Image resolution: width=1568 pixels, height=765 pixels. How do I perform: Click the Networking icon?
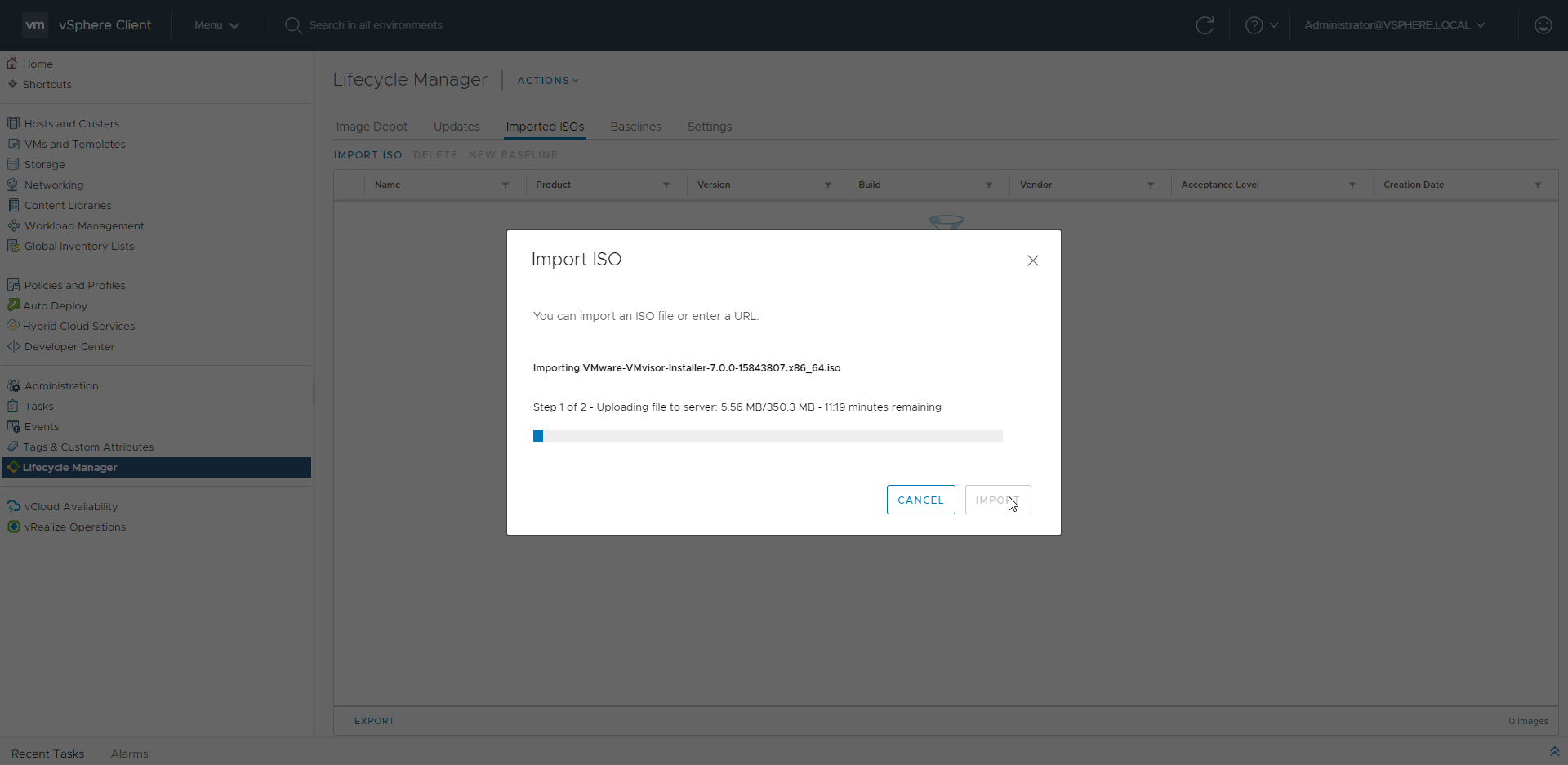13,185
